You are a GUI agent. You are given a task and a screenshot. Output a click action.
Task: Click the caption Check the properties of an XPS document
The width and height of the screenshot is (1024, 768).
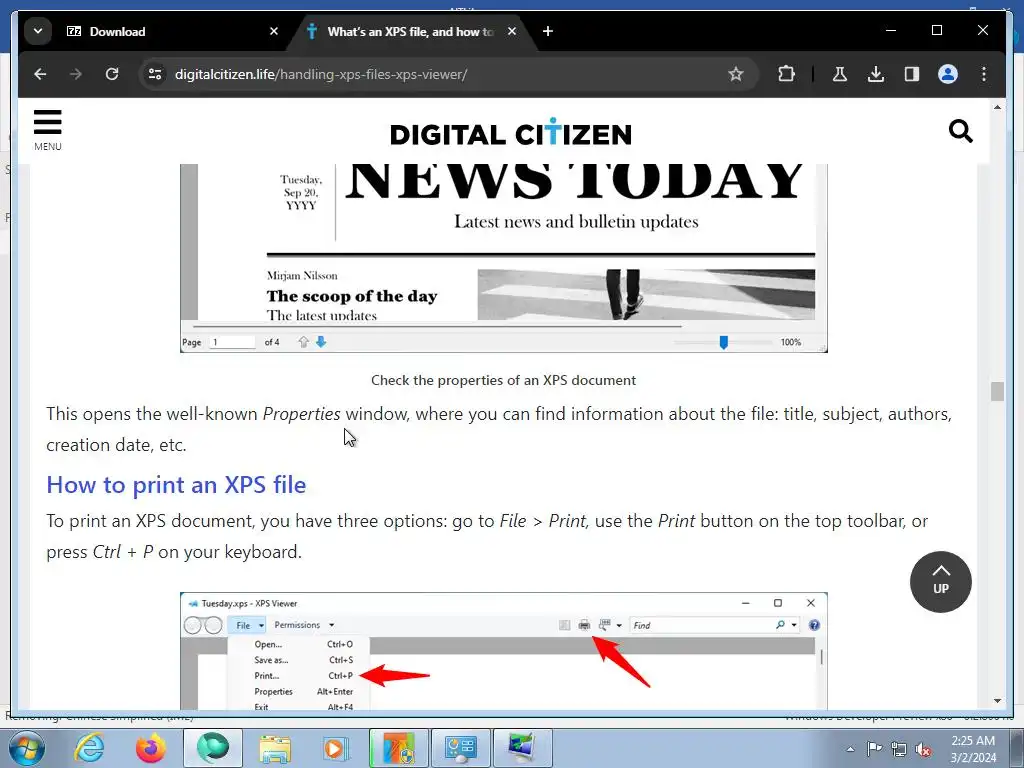(504, 380)
